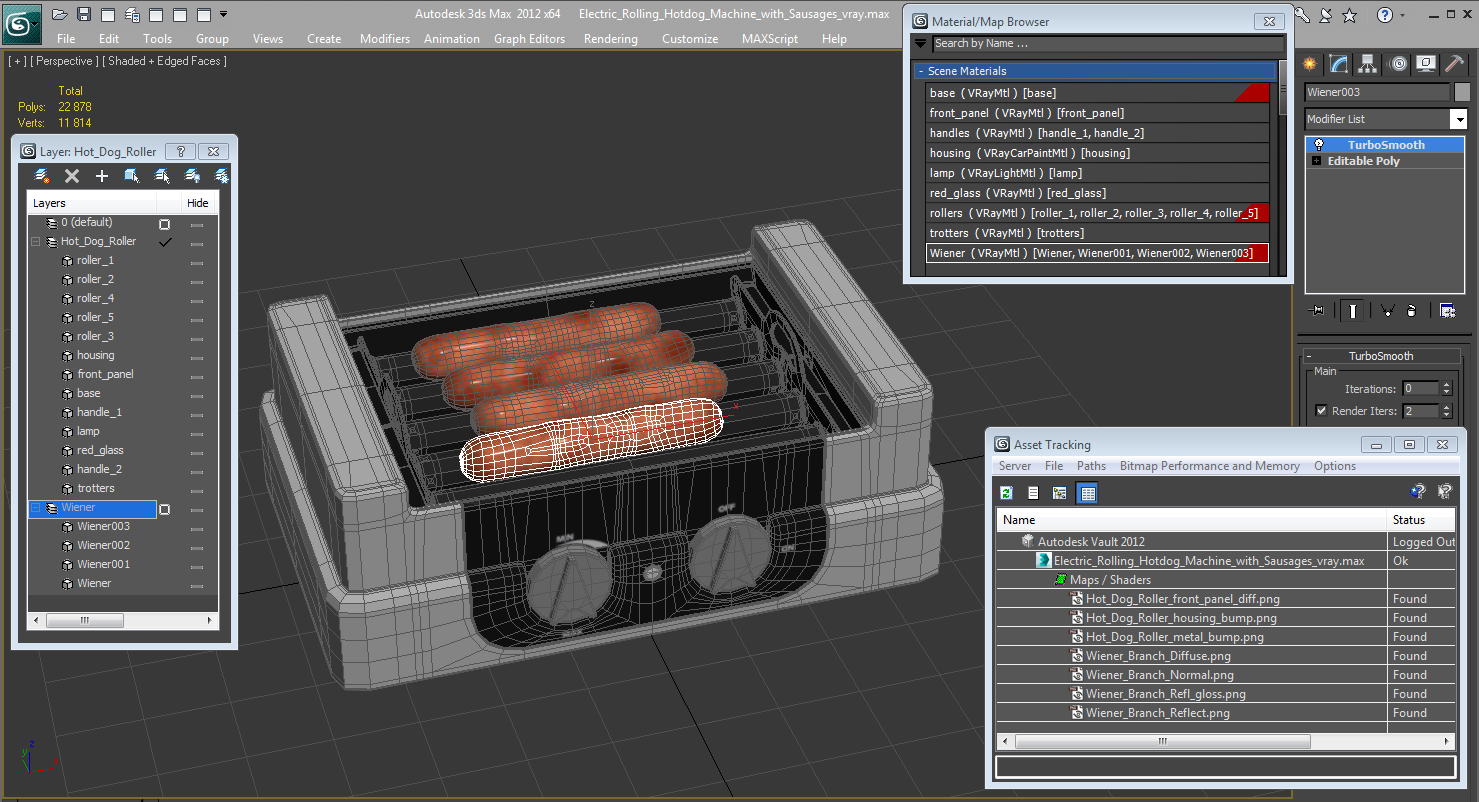The width and height of the screenshot is (1479, 802).
Task: Open the Display command panel tab
Action: coord(1426,64)
